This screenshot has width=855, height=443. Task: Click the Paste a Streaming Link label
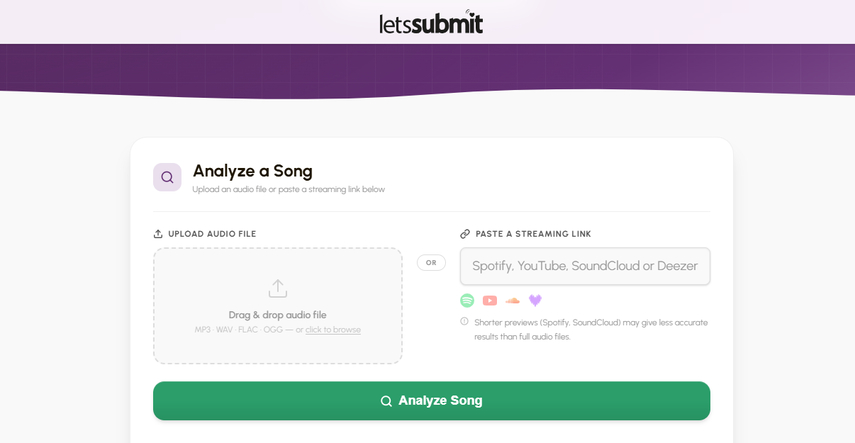click(x=533, y=234)
